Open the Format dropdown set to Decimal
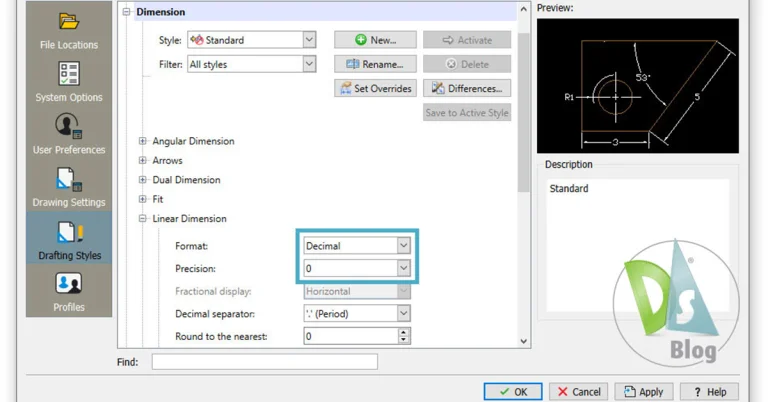The height and width of the screenshot is (402, 768). click(403, 245)
